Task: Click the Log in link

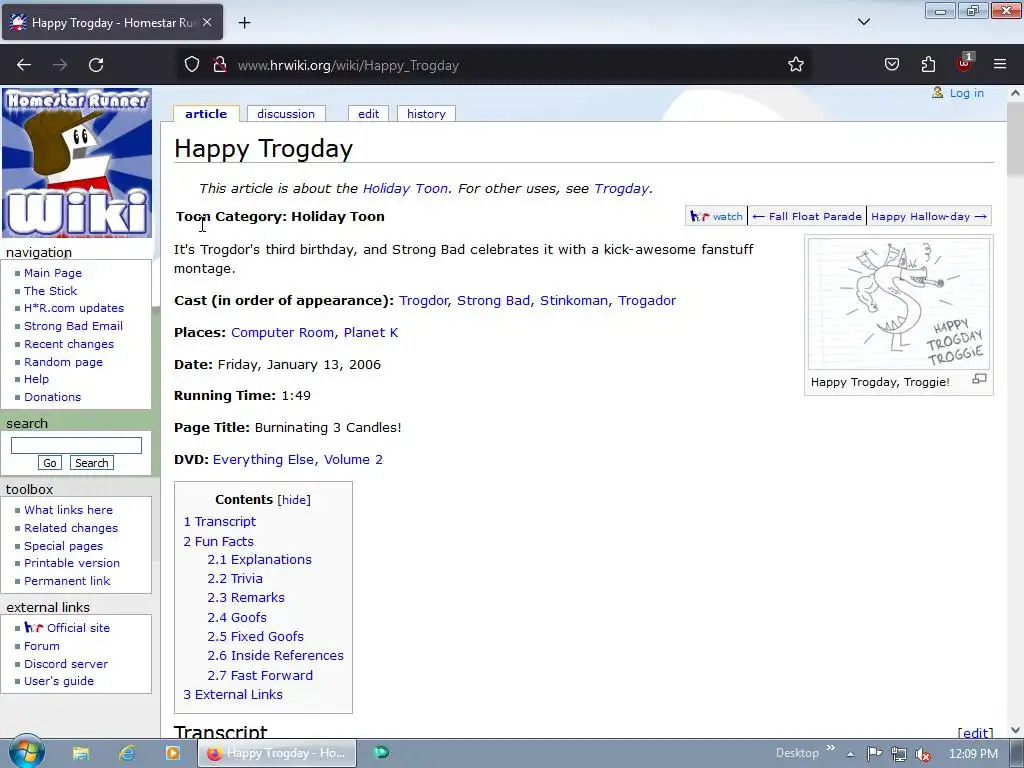Action: [967, 93]
